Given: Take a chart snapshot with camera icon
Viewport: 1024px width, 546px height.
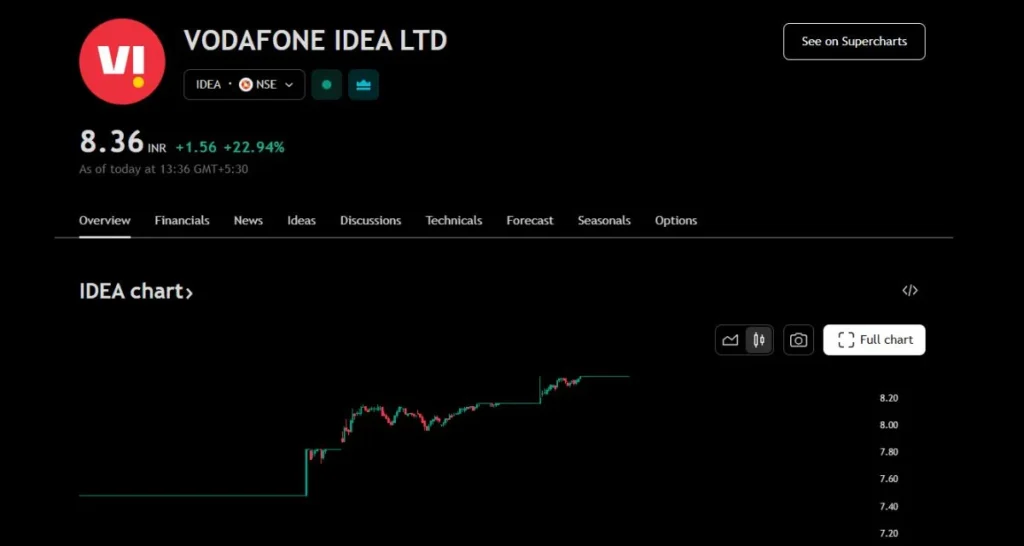Looking at the screenshot, I should coord(798,340).
